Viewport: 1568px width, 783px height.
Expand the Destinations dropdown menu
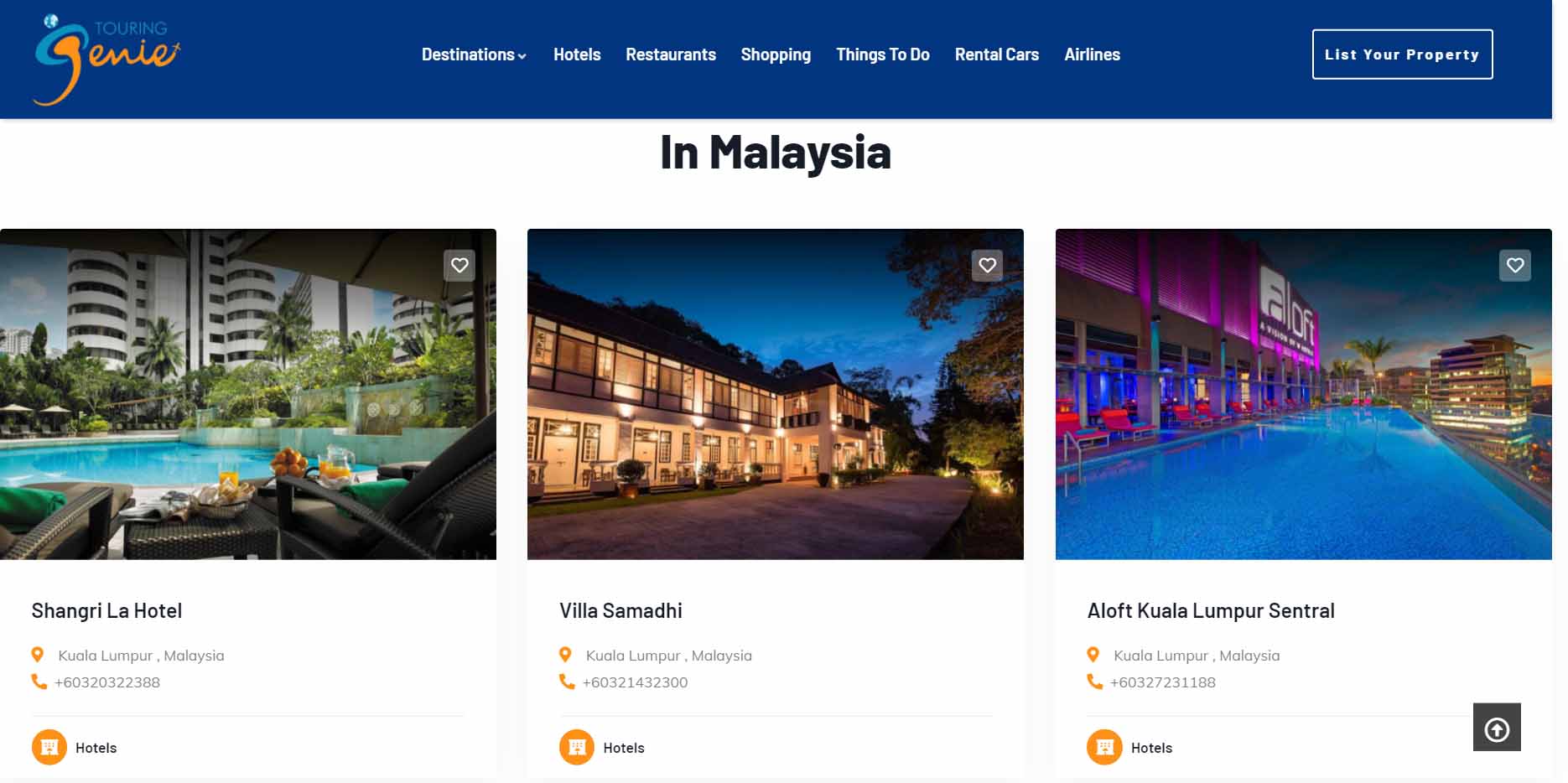tap(474, 54)
